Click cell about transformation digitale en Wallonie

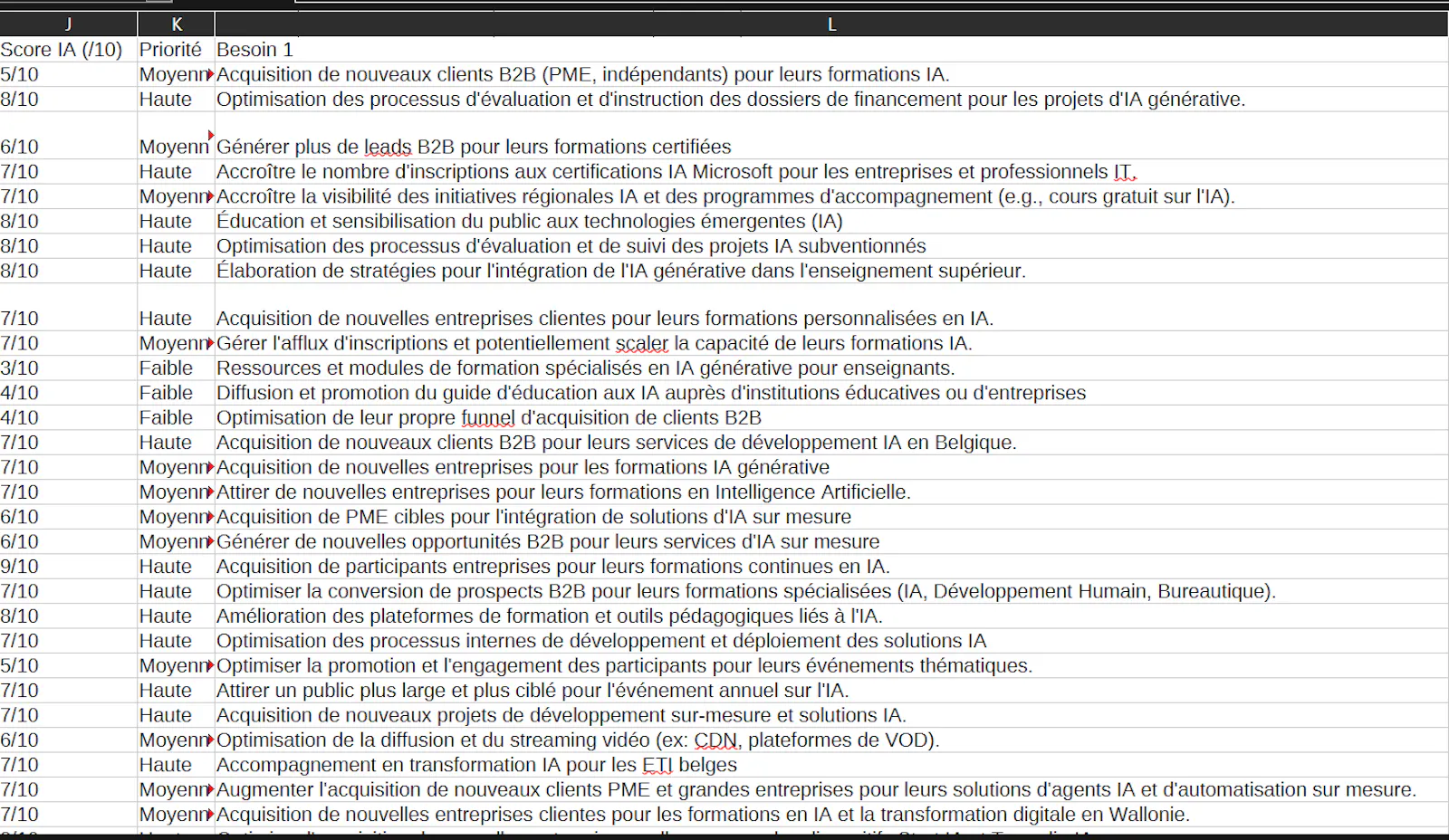[831, 815]
